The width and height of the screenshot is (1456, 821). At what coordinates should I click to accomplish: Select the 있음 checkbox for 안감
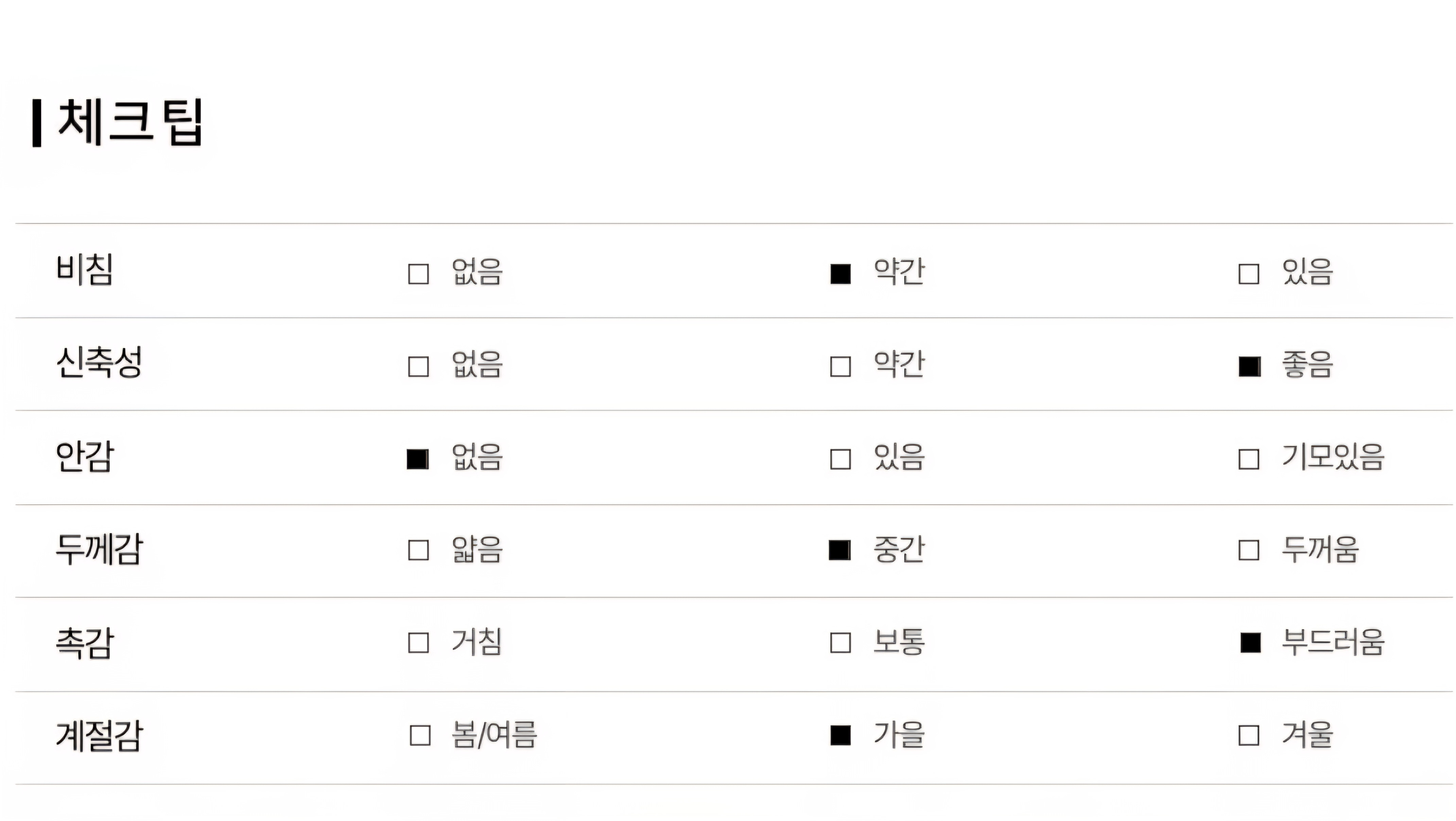[840, 459]
